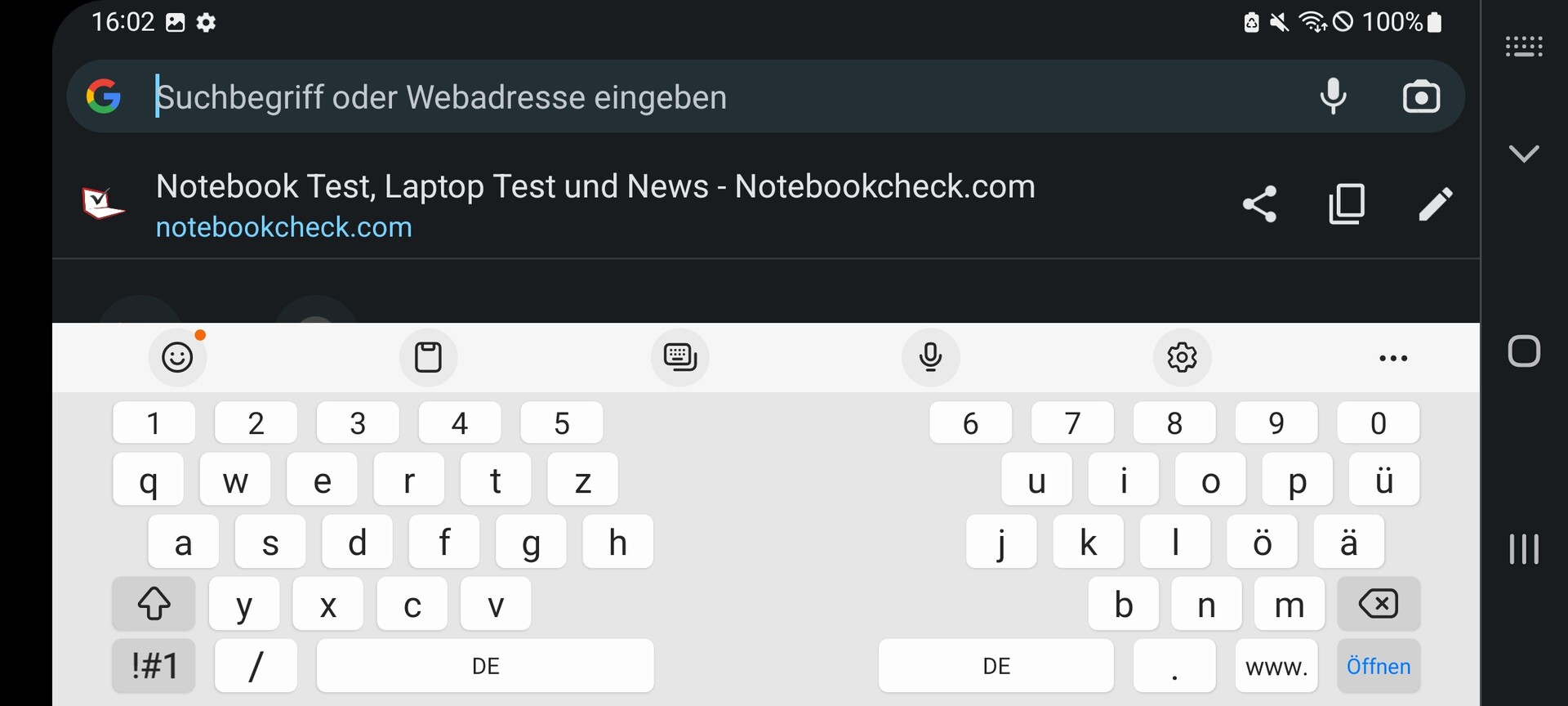Open Google Lens camera search
Image resolution: width=1568 pixels, height=706 pixels.
point(1421,96)
